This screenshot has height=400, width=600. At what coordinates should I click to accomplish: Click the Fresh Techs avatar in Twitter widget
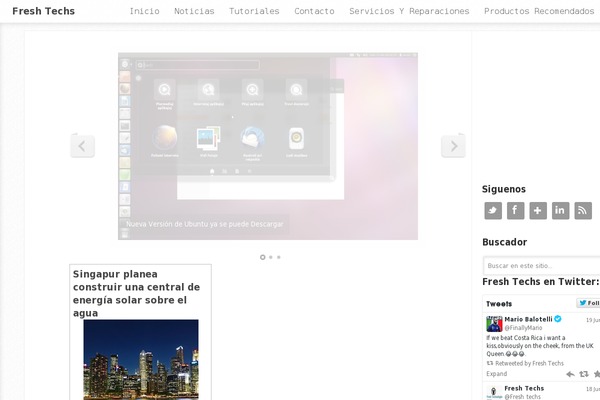point(494,393)
